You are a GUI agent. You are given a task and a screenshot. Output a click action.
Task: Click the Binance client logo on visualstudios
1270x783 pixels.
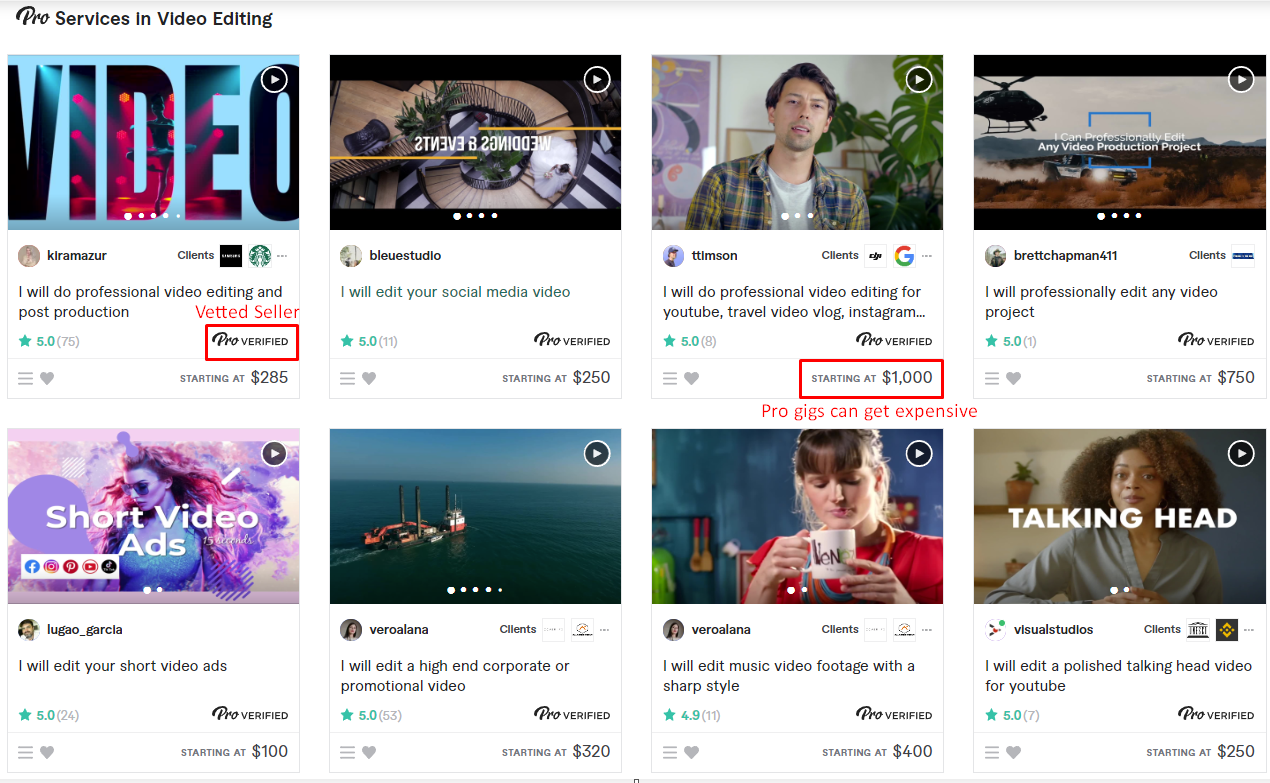[1226, 629]
